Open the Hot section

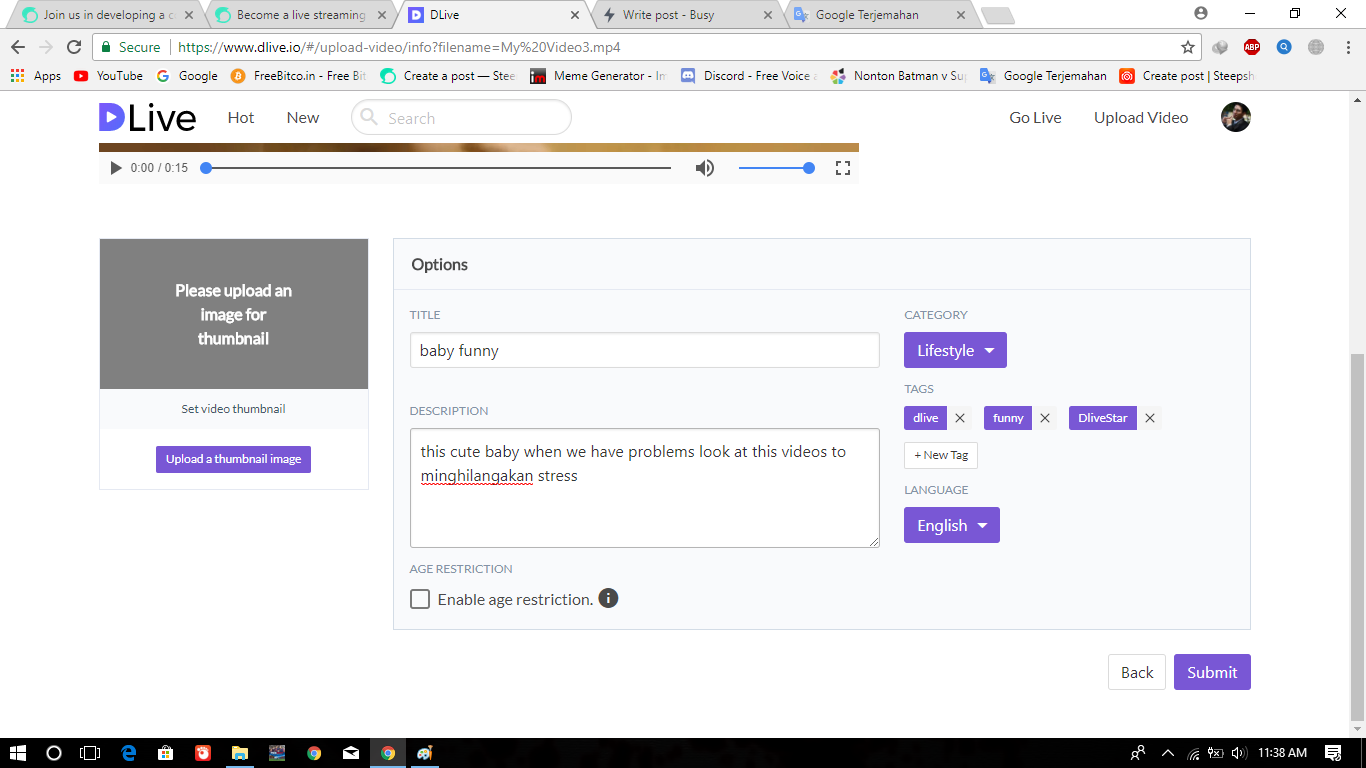pyautogui.click(x=241, y=117)
